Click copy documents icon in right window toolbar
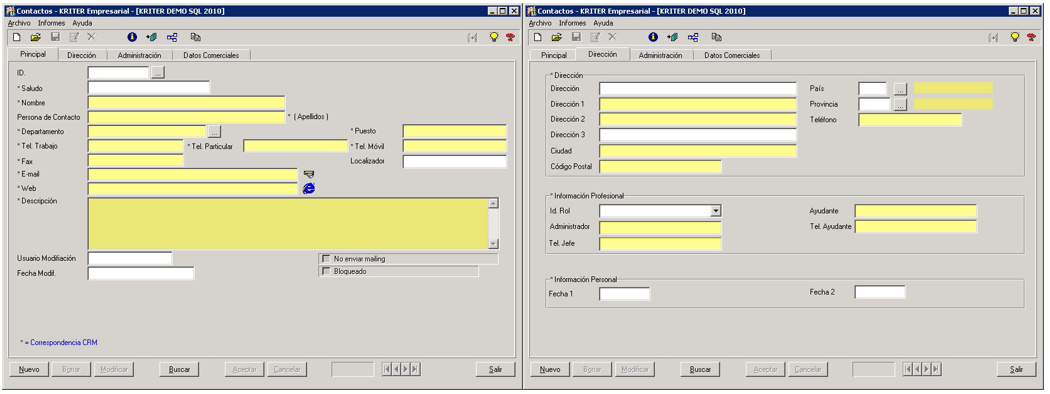 pos(717,38)
